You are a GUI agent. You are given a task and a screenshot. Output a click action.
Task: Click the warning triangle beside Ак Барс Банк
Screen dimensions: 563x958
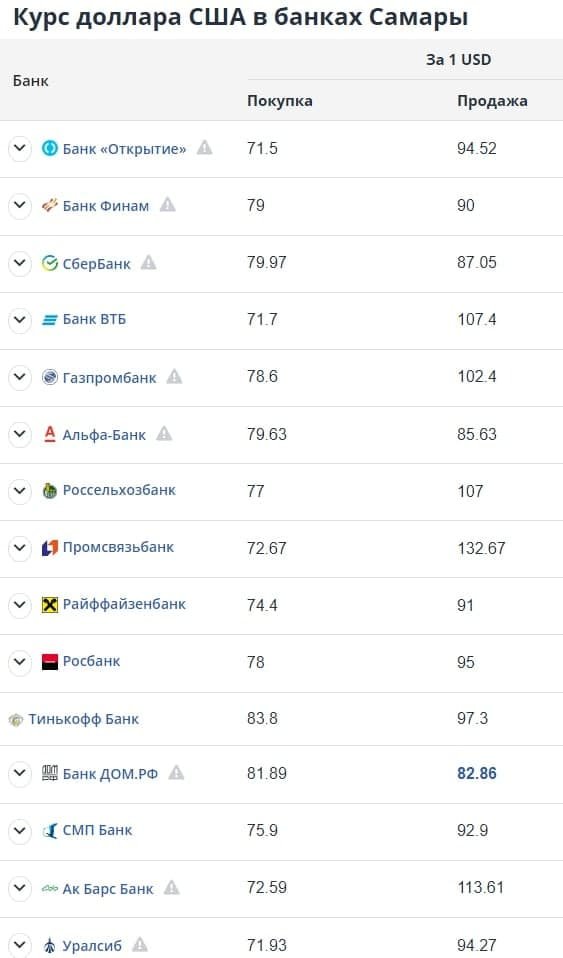click(x=172, y=887)
